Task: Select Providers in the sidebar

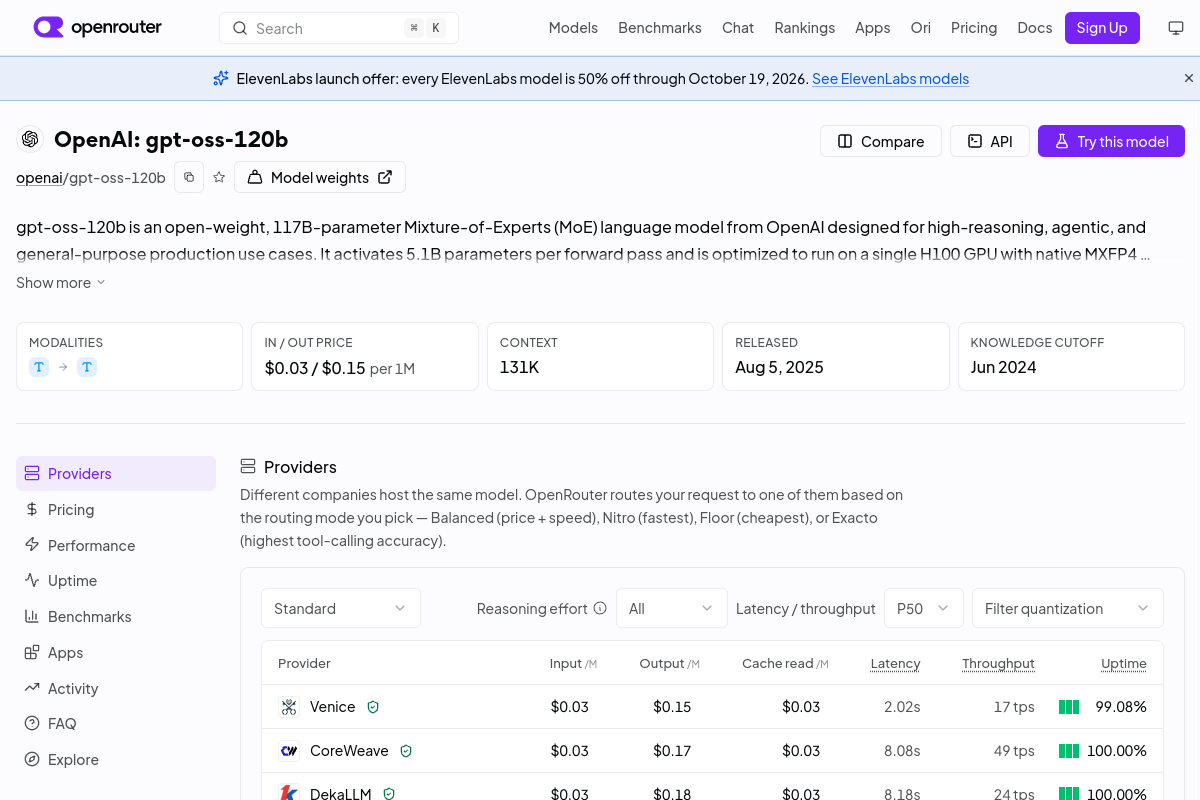Action: point(116,474)
